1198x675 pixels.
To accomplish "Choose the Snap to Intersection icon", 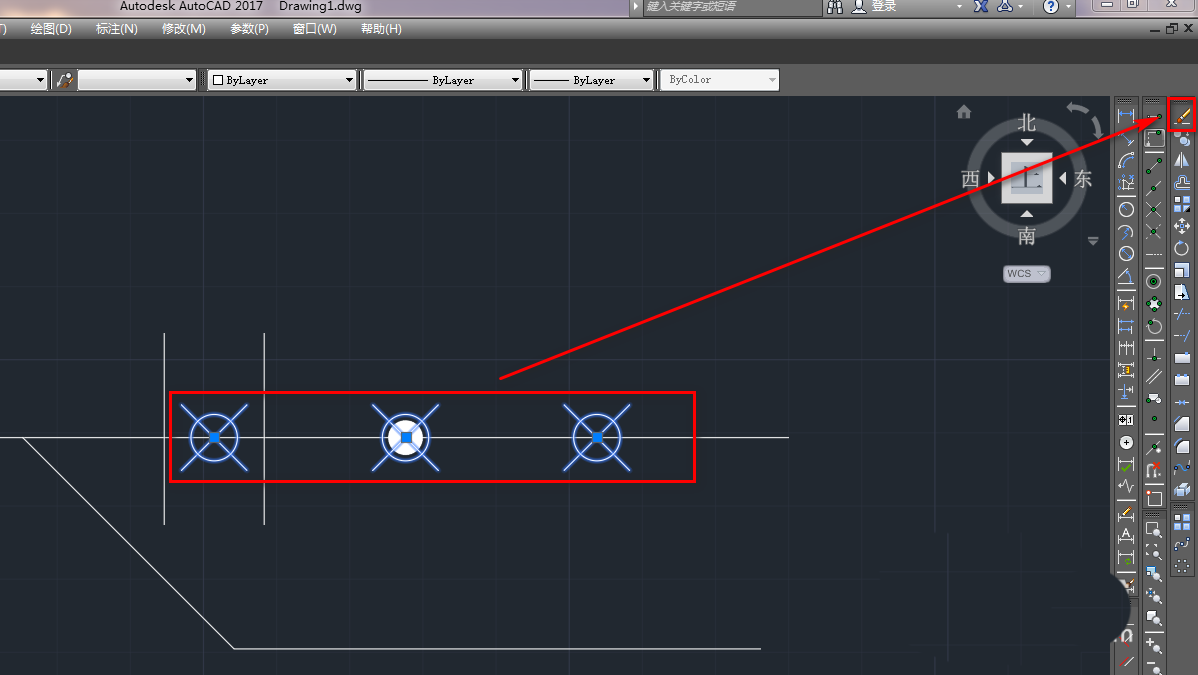I will 1154,209.
